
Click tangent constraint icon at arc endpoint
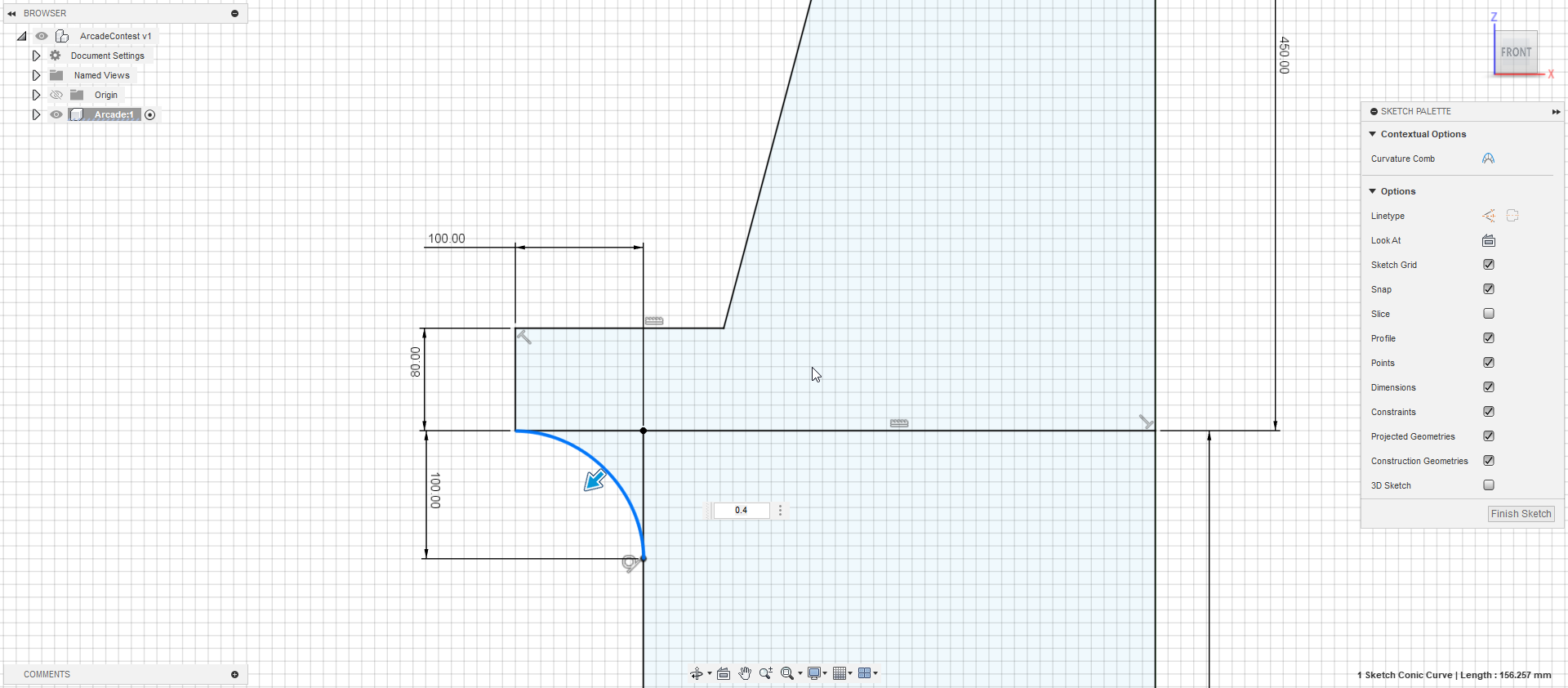[x=630, y=563]
